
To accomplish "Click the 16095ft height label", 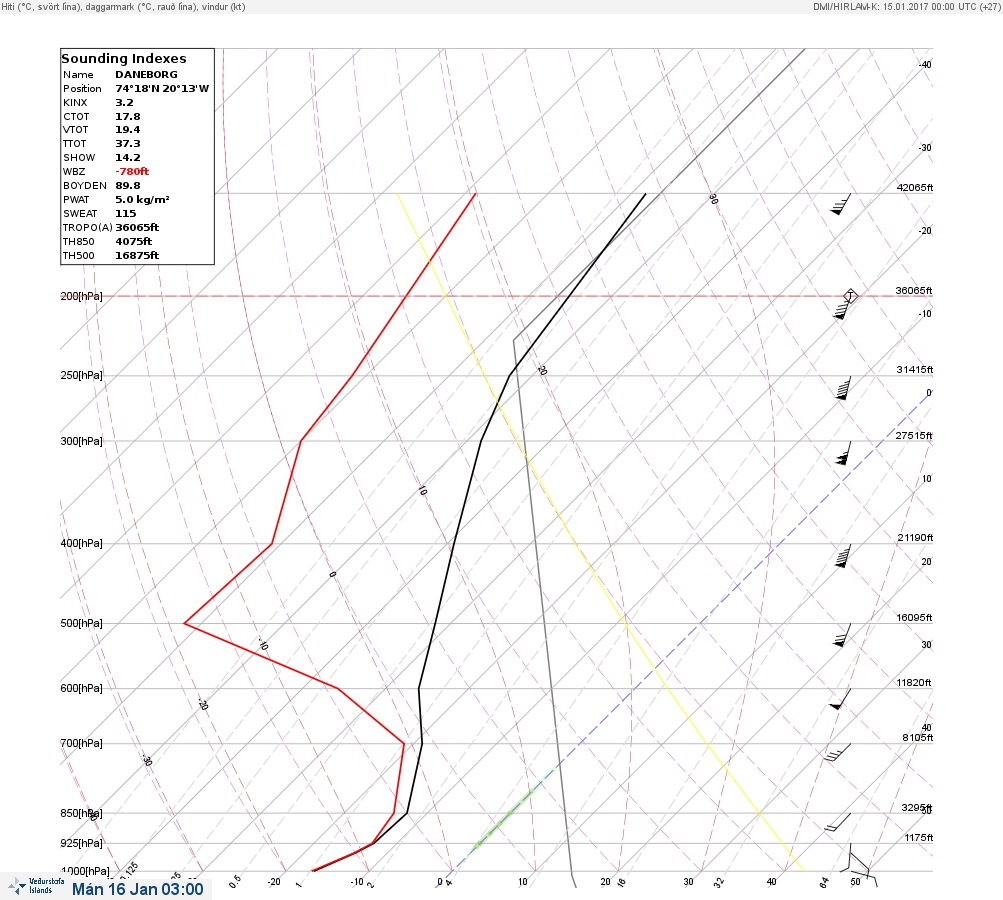I will (x=914, y=617).
